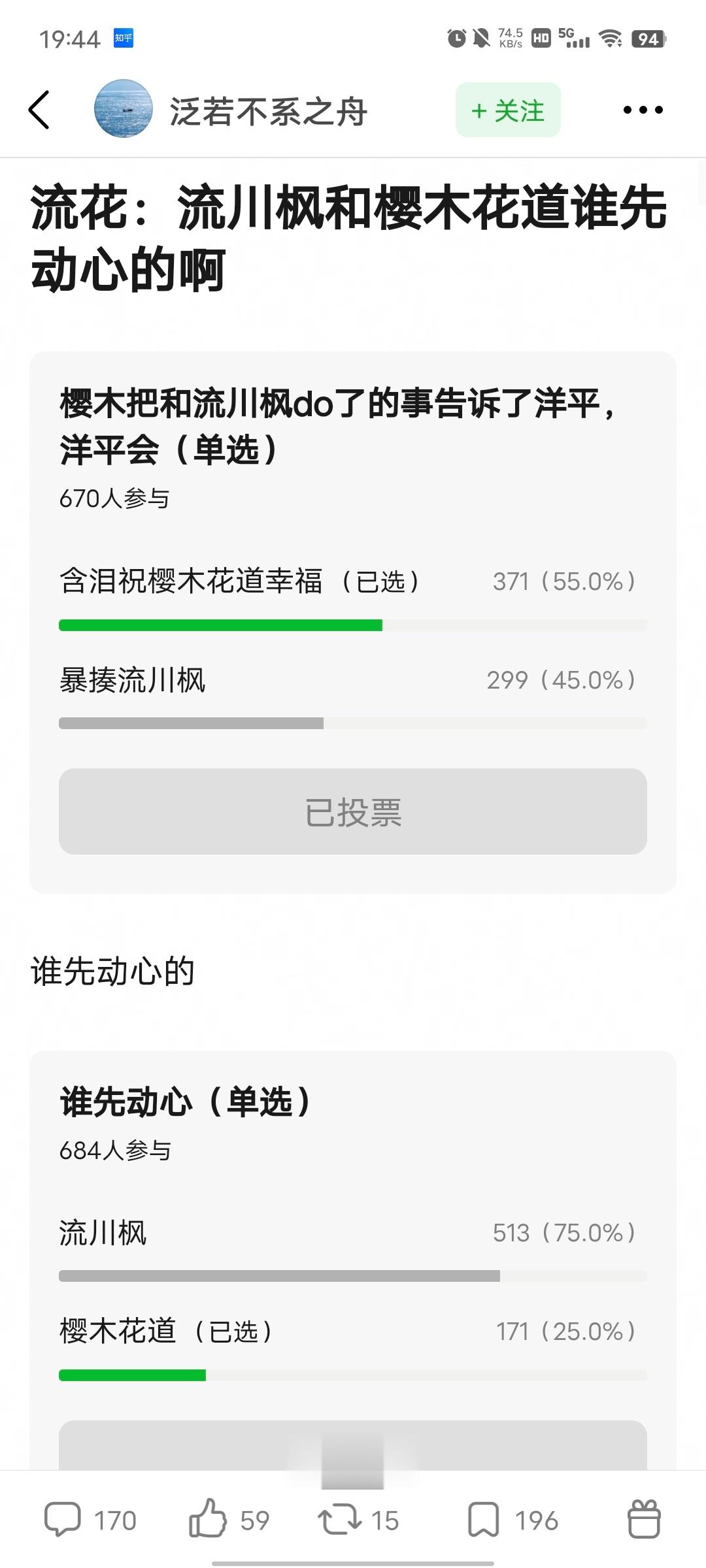Tap the author's ocean avatar thumbnail
This screenshot has width=706, height=1568.
click(x=124, y=109)
